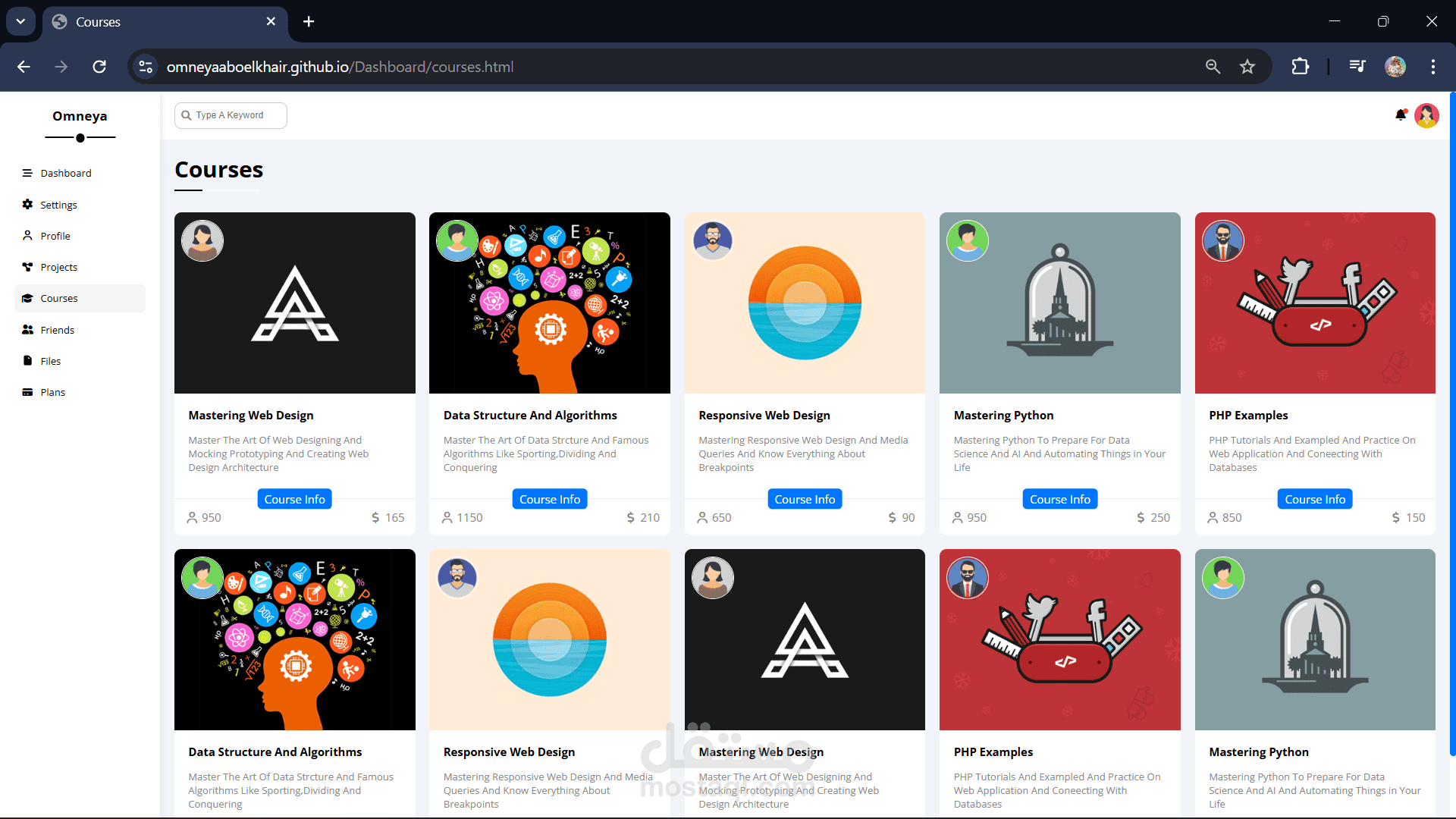Image resolution: width=1456 pixels, height=819 pixels.
Task: Click the page vertical scrollbar
Action: [1451, 425]
